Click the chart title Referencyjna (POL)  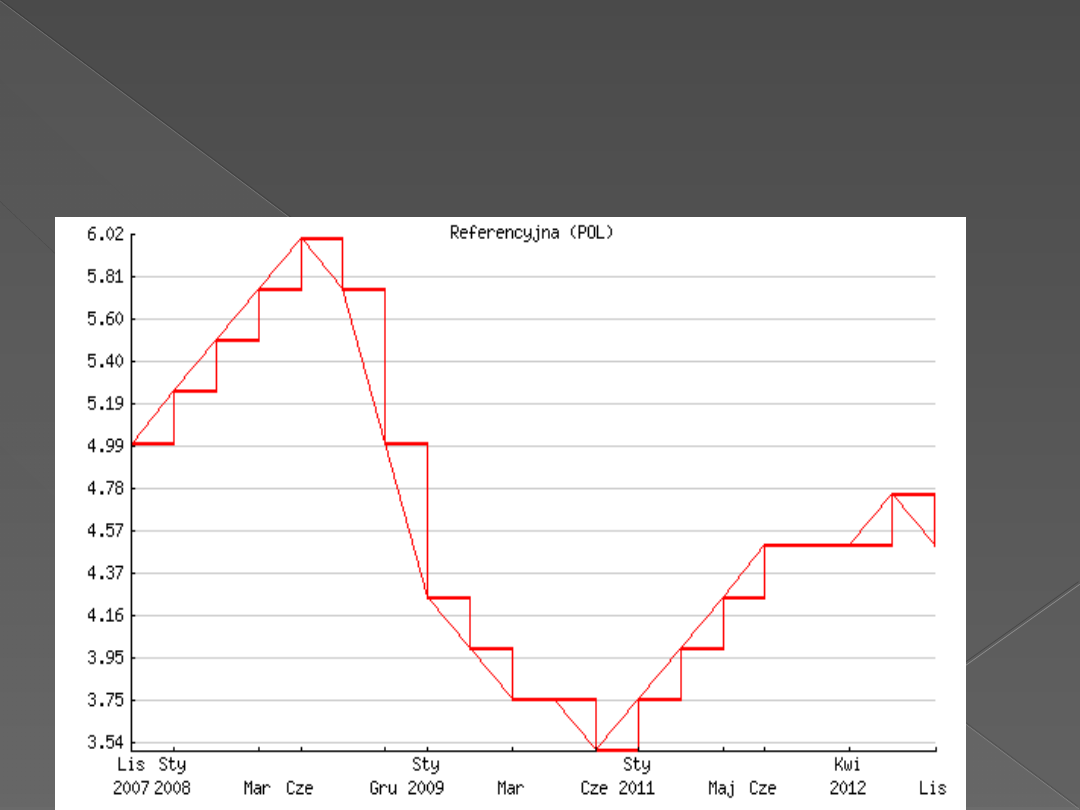point(531,233)
